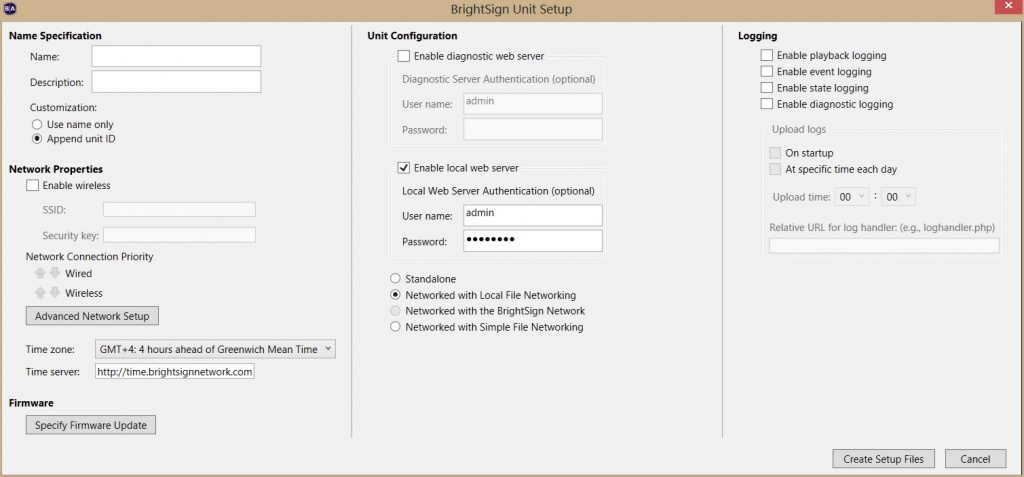Enable diagnostic logging checkbox
The image size is (1024, 477).
[x=767, y=104]
